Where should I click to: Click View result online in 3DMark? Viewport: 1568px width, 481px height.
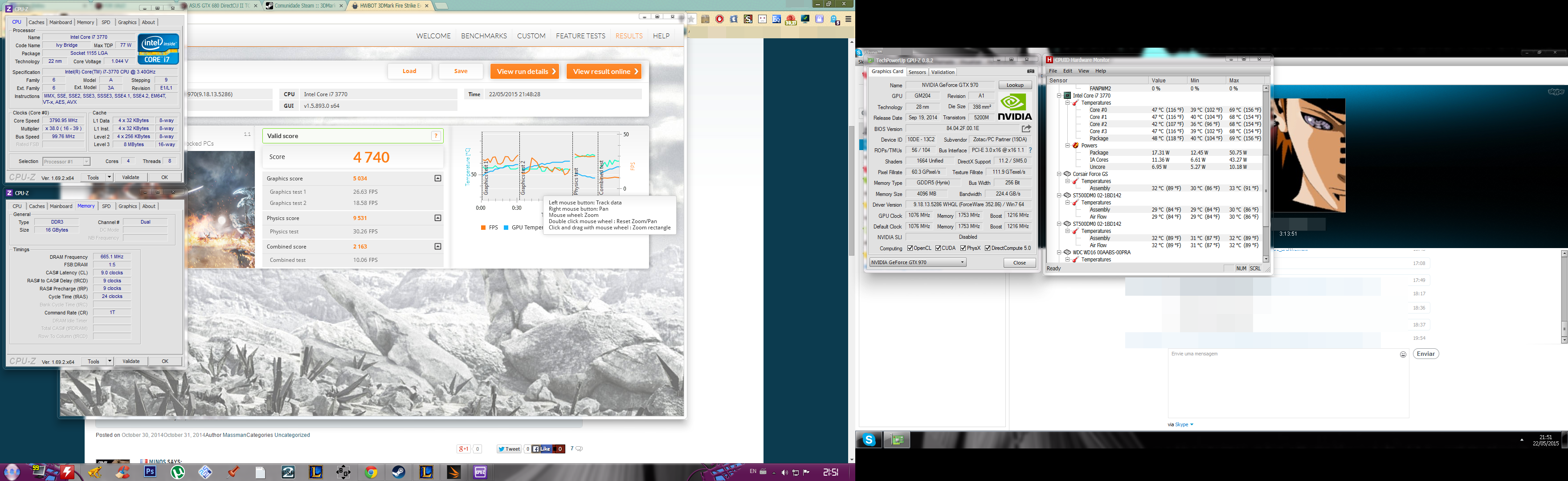(x=604, y=71)
